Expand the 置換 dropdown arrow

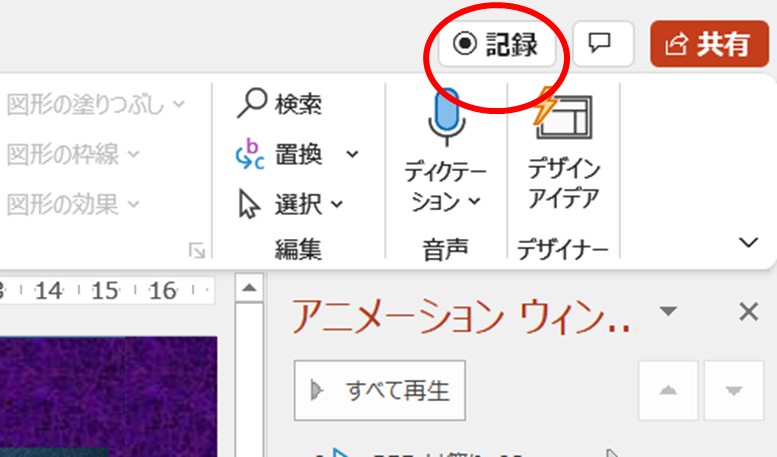point(352,154)
